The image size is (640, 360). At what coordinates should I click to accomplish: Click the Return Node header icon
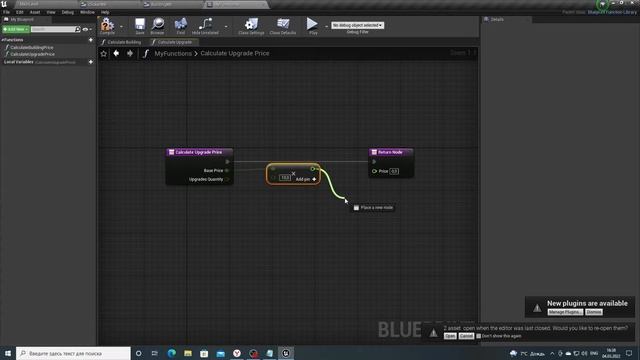374,152
